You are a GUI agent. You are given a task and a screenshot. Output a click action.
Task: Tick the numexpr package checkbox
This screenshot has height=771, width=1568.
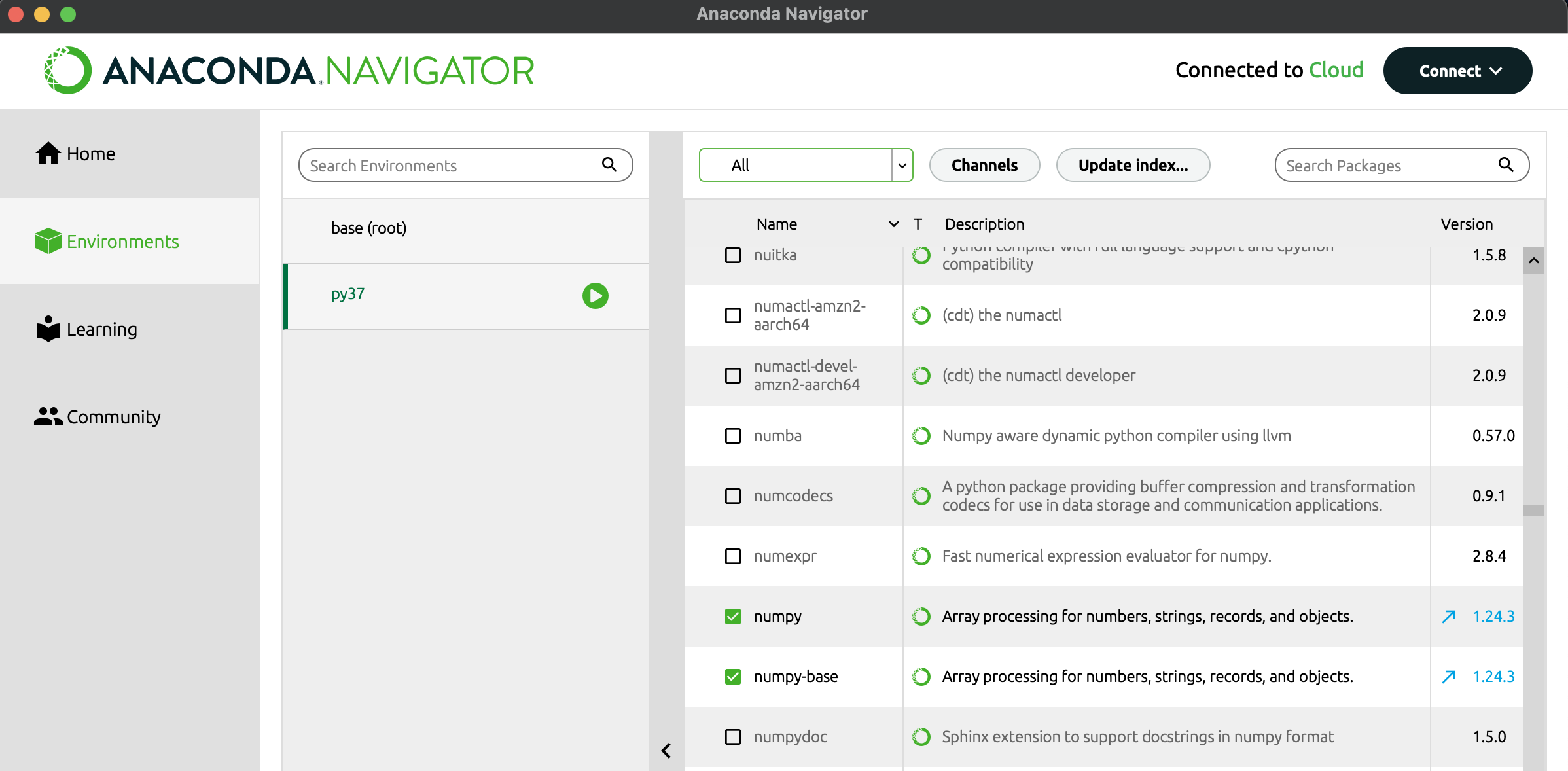tap(733, 556)
